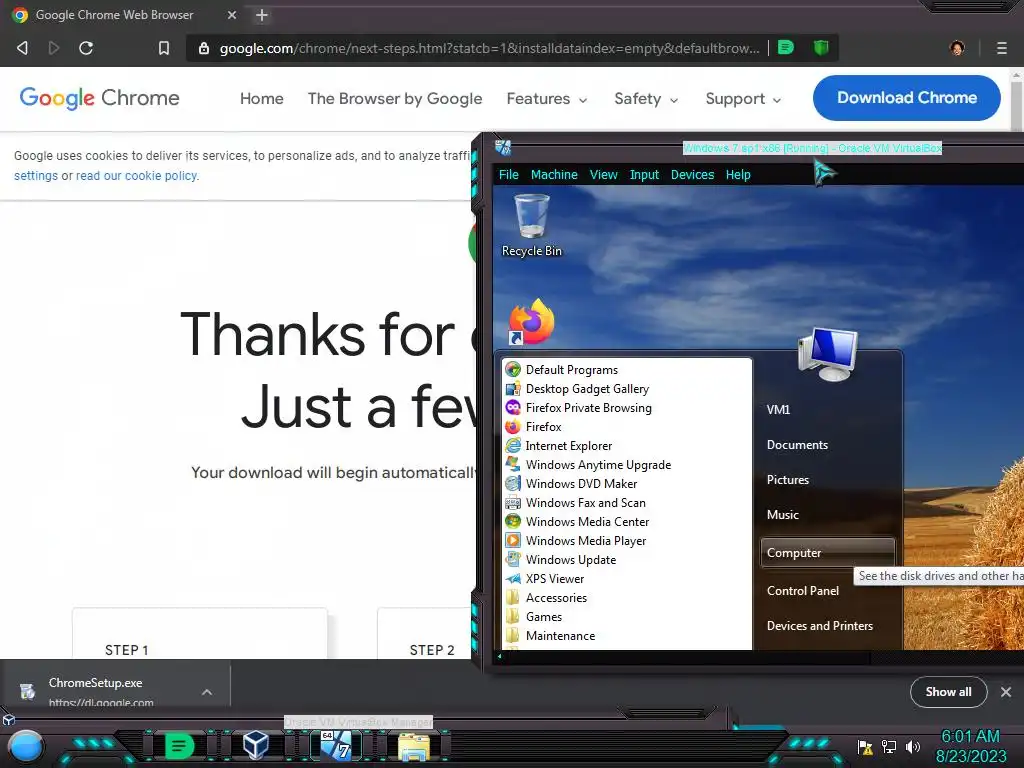Screen dimensions: 1024x768
Task: Click the Download Chrome button
Action: point(906,98)
